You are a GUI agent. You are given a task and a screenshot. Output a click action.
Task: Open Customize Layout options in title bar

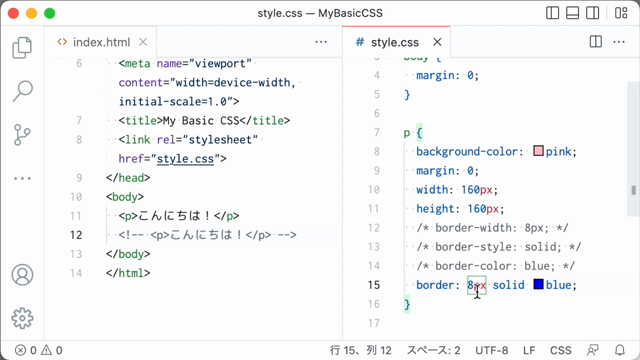(x=621, y=13)
